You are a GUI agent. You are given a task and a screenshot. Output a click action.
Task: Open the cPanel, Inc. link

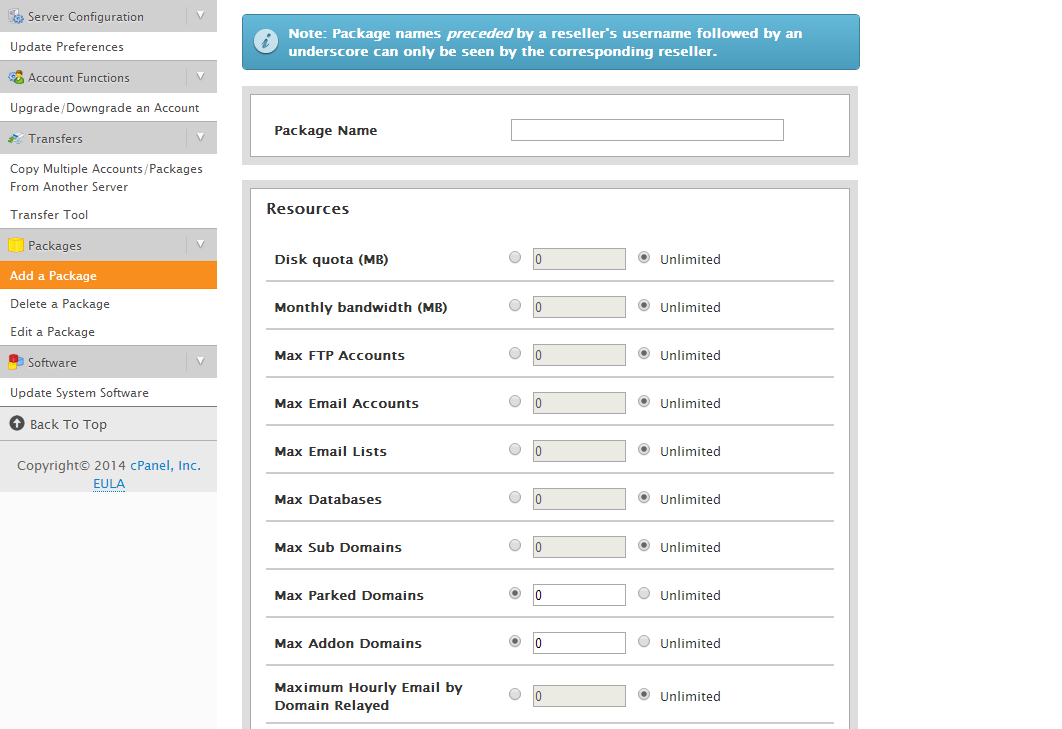click(165, 466)
